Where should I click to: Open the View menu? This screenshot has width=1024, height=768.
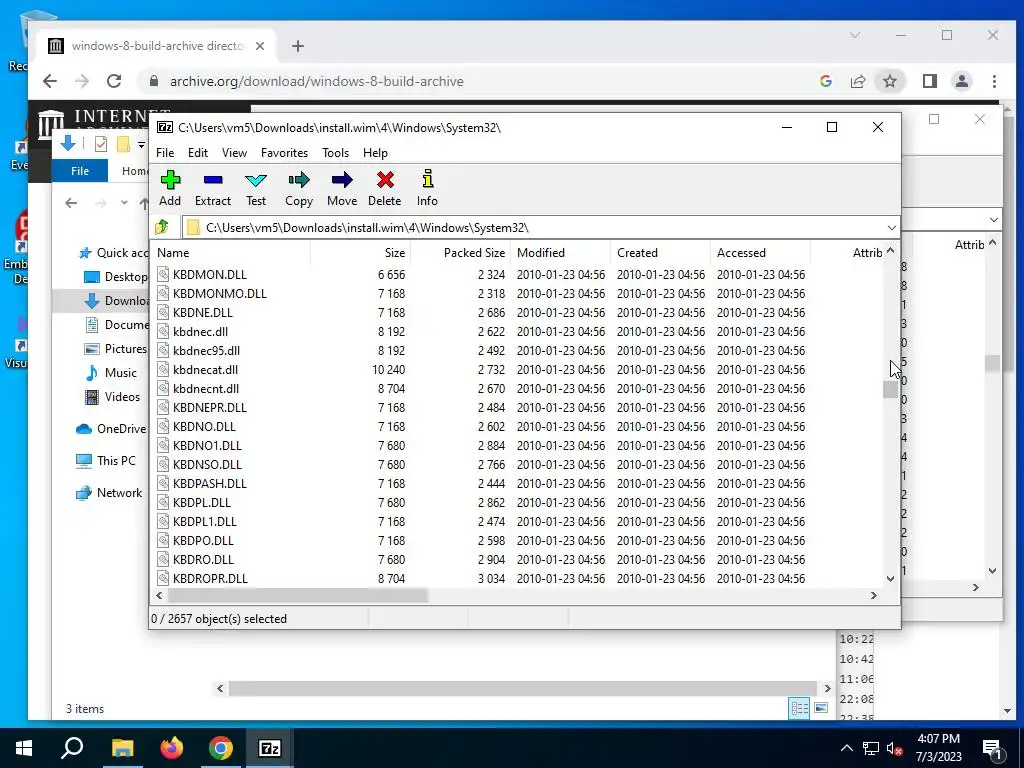click(234, 152)
